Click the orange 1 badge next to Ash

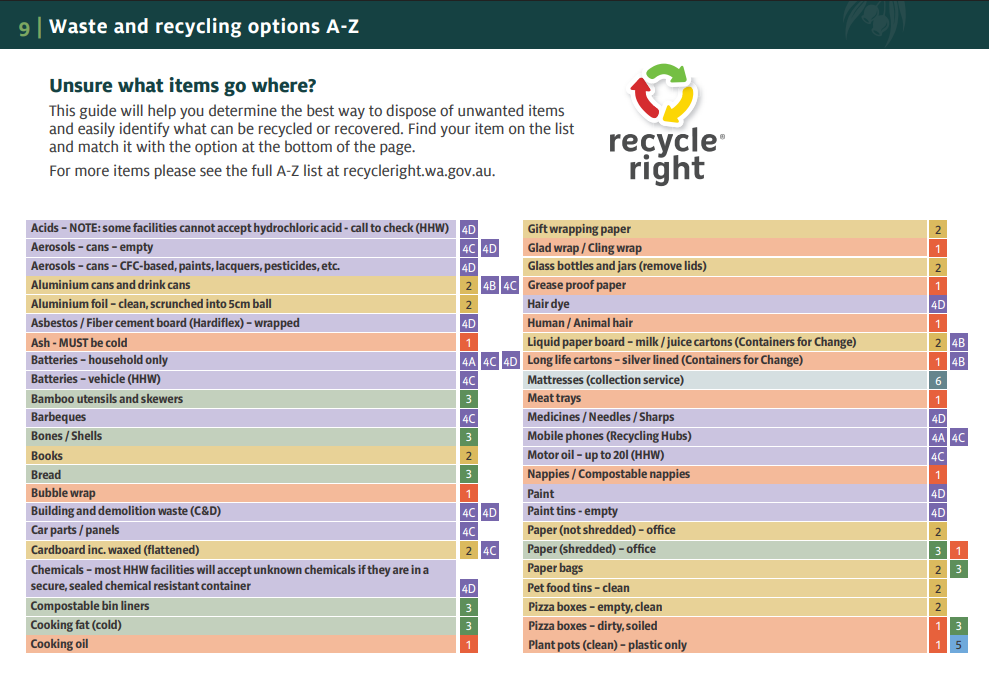(469, 343)
